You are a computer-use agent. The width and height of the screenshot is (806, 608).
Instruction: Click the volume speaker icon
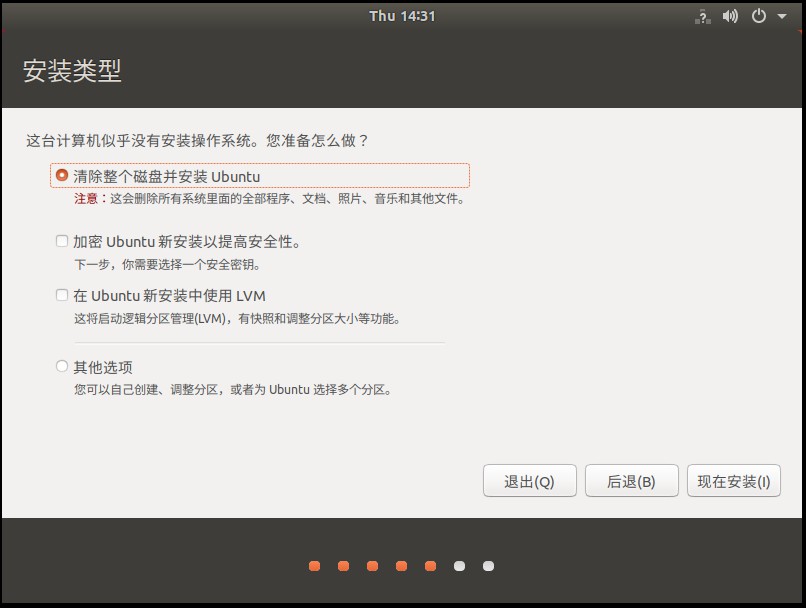[730, 16]
